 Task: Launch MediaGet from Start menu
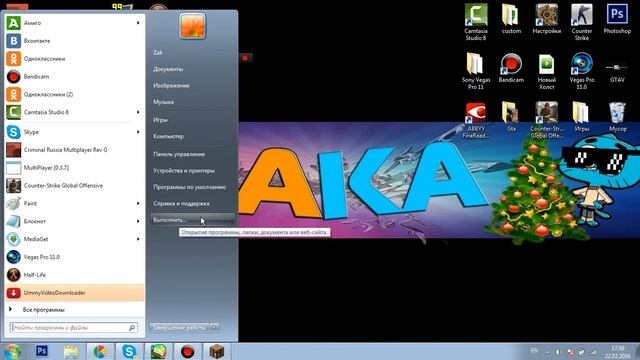coord(75,239)
